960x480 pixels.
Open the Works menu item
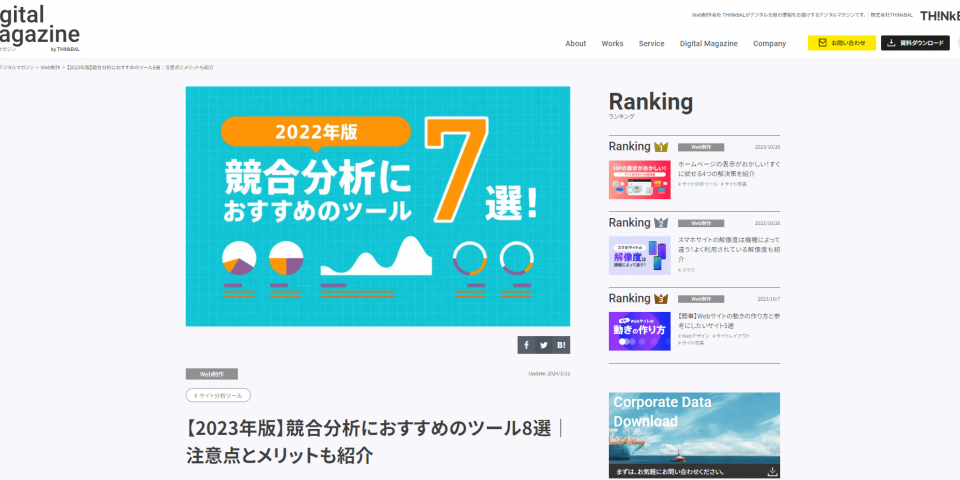[x=612, y=43]
